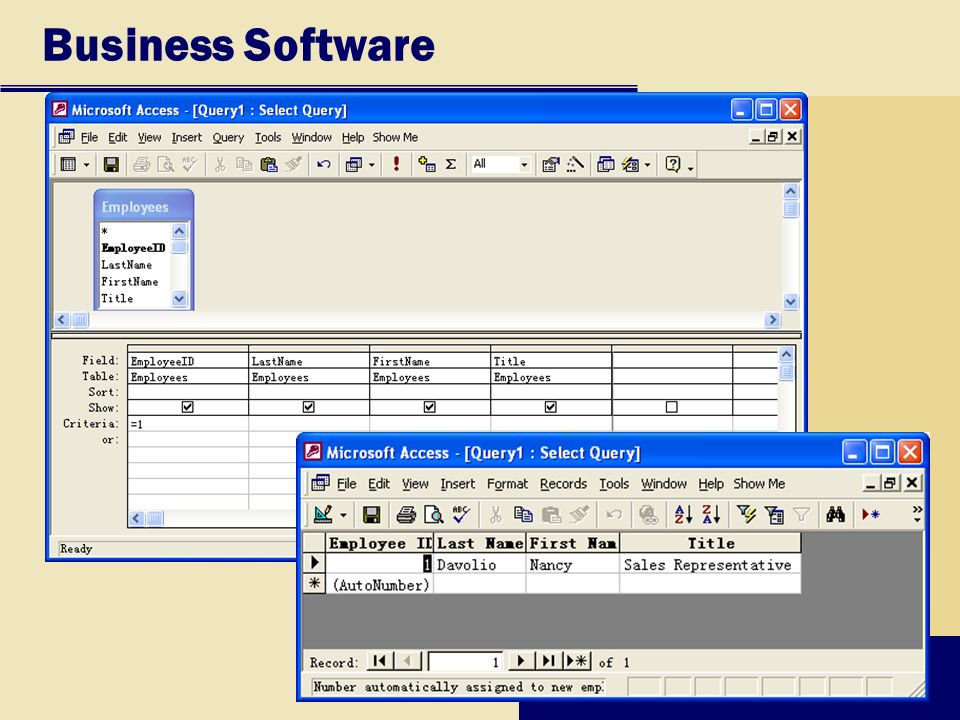Select the Title column header in datasheet
The height and width of the screenshot is (720, 960).
coord(710,543)
